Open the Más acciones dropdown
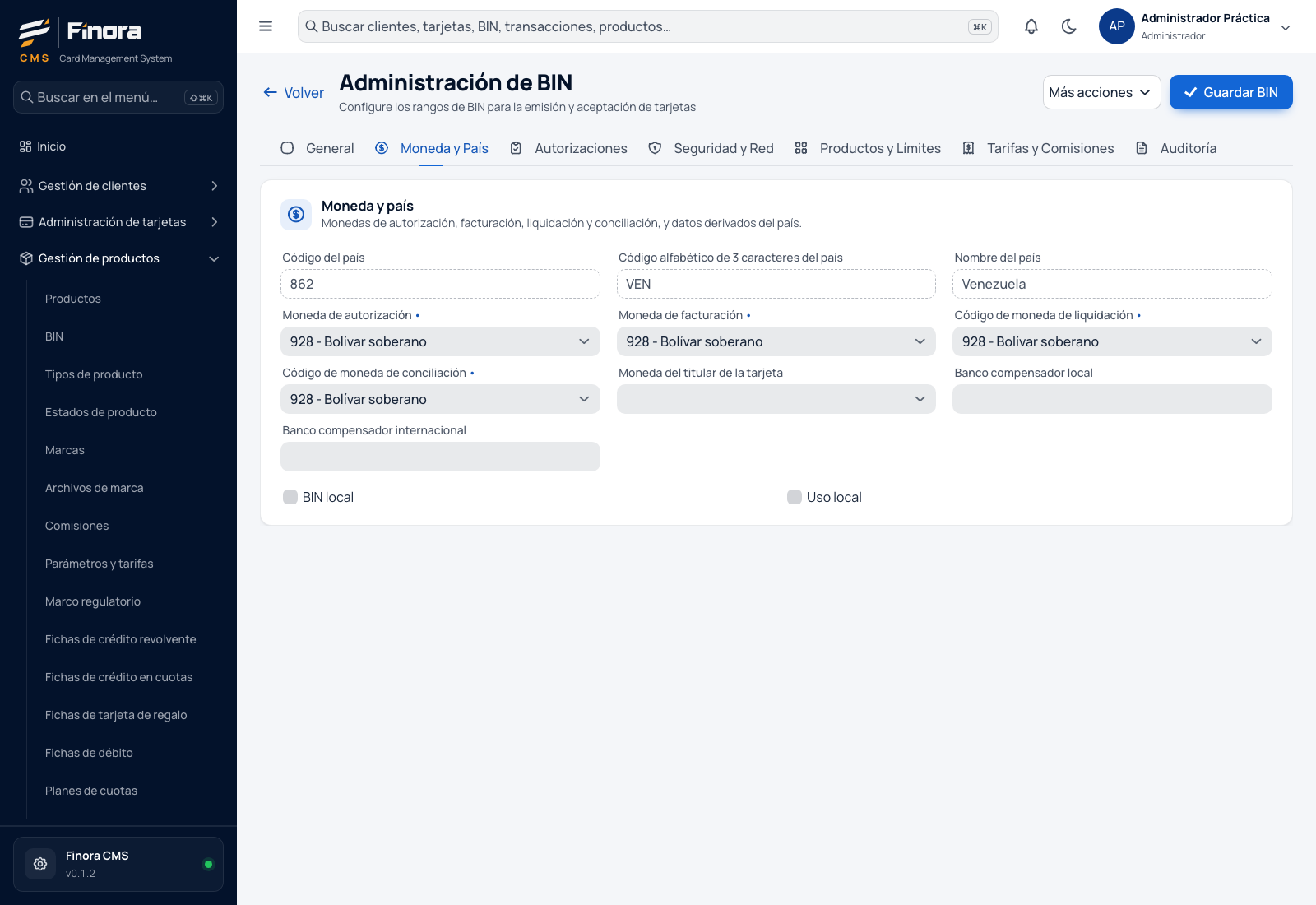The image size is (1316, 905). [x=1102, y=92]
